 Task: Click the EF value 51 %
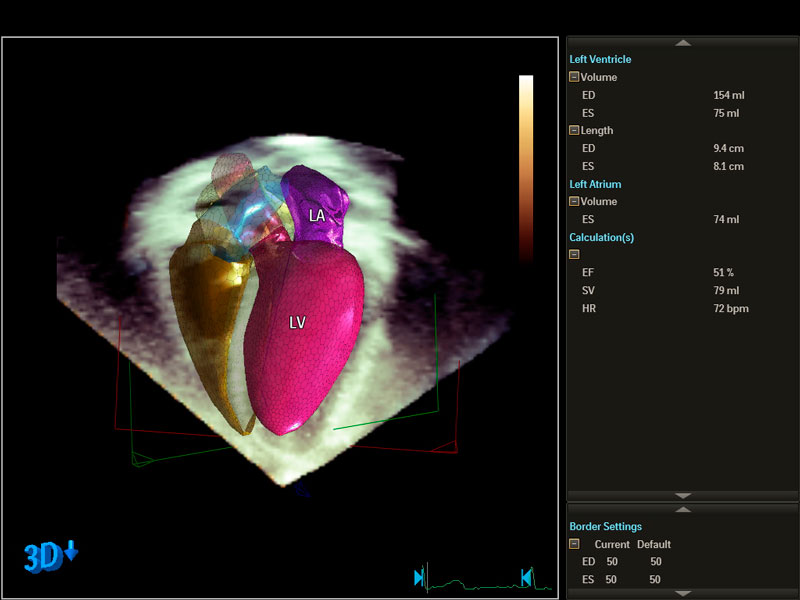pos(723,272)
